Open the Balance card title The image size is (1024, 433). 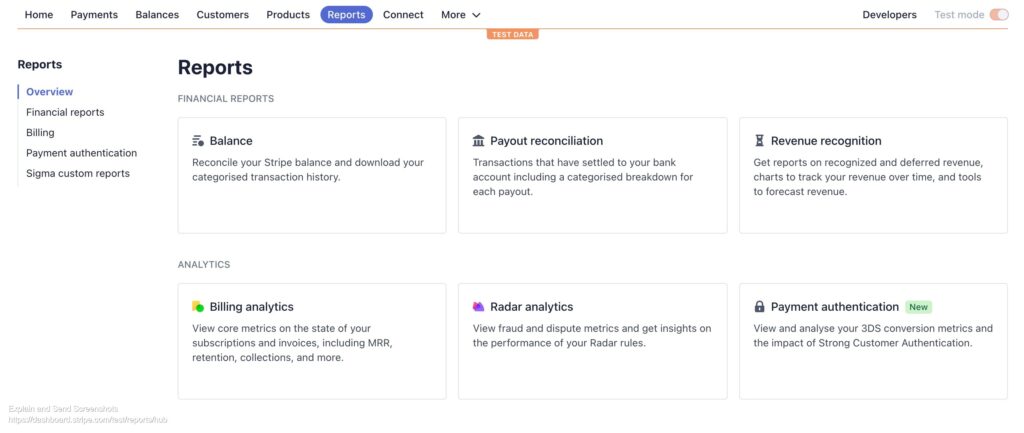pos(231,141)
